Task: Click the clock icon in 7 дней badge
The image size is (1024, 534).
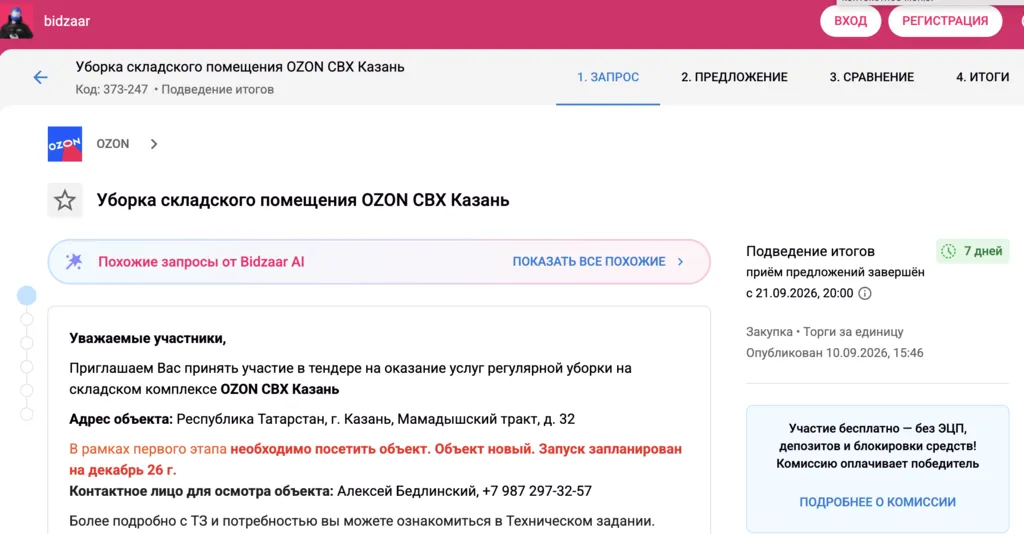Action: click(948, 251)
